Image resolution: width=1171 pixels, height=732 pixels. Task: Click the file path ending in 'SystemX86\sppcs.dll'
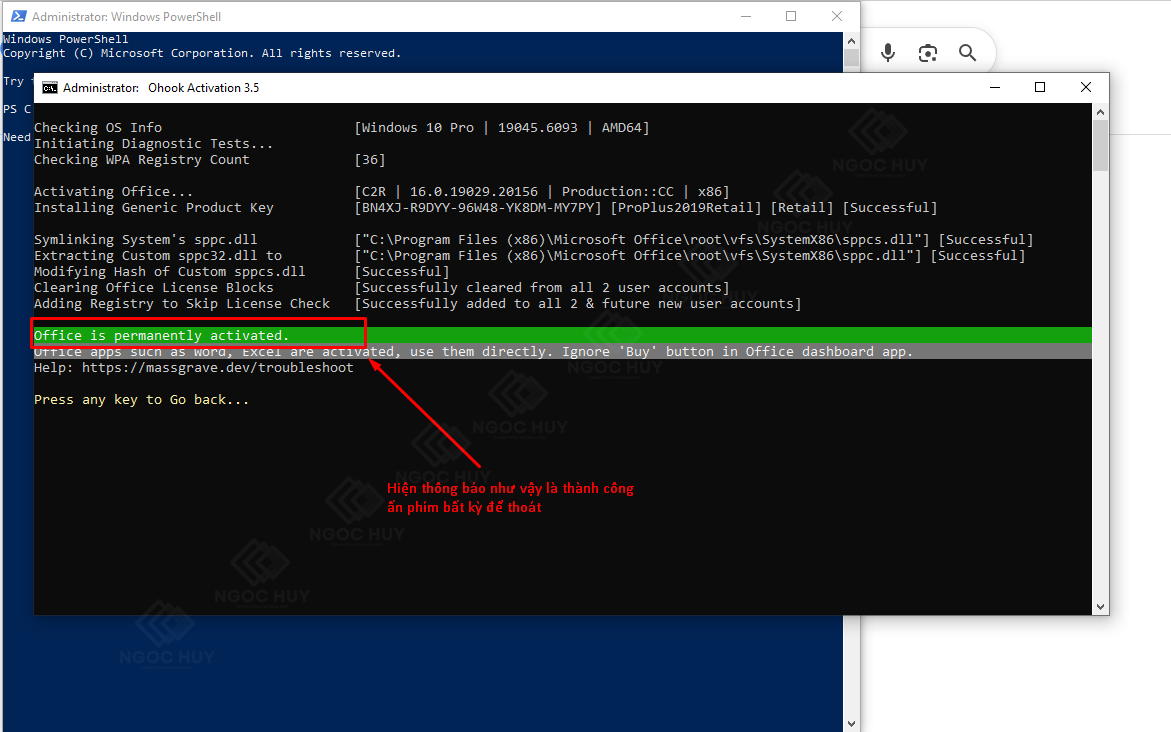click(642, 240)
